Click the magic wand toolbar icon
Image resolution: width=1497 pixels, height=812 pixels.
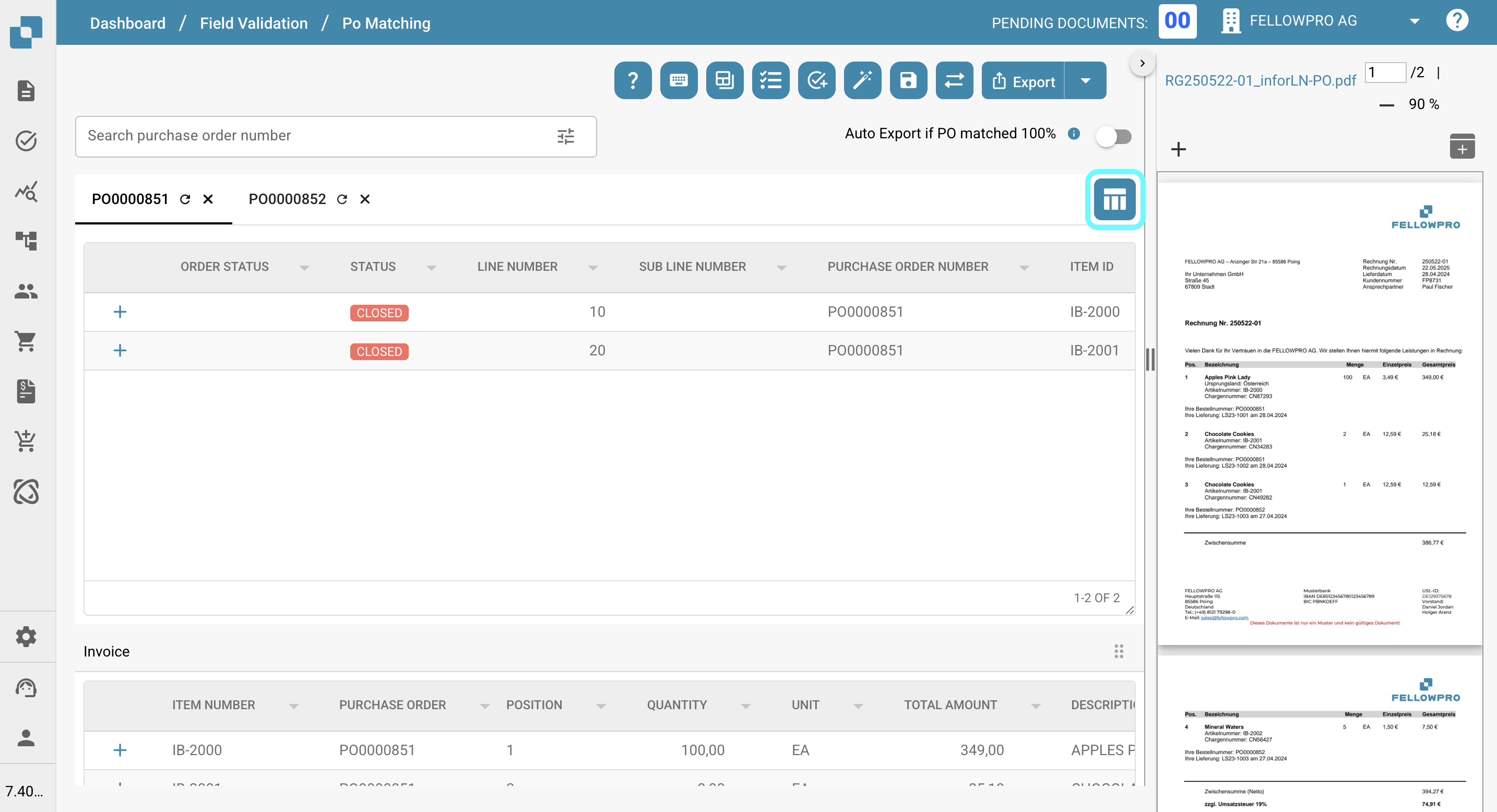862,80
